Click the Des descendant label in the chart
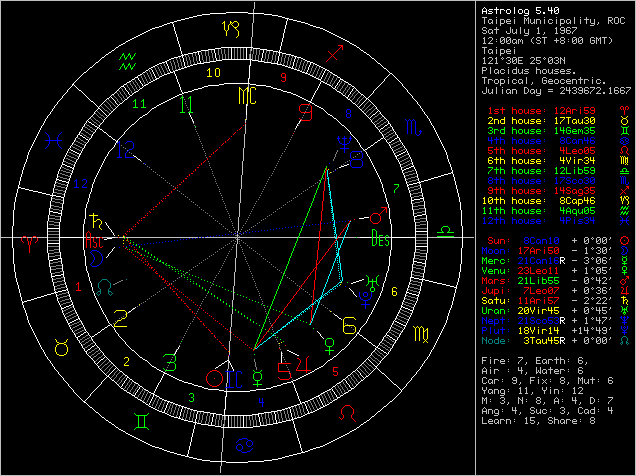 [x=380, y=239]
